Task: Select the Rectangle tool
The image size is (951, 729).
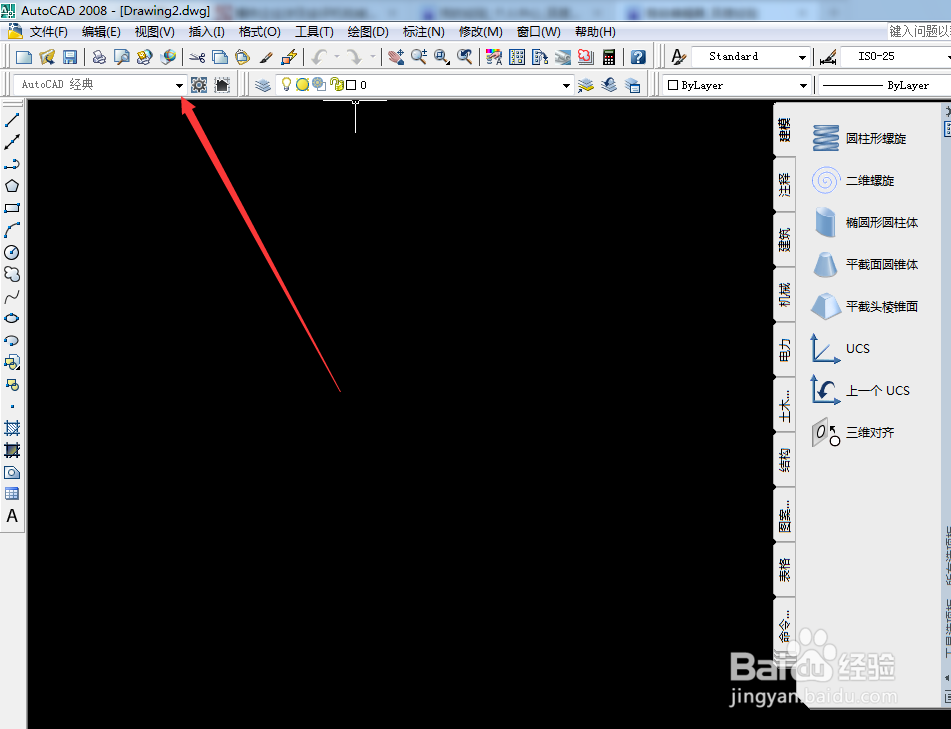Action: click(x=12, y=208)
